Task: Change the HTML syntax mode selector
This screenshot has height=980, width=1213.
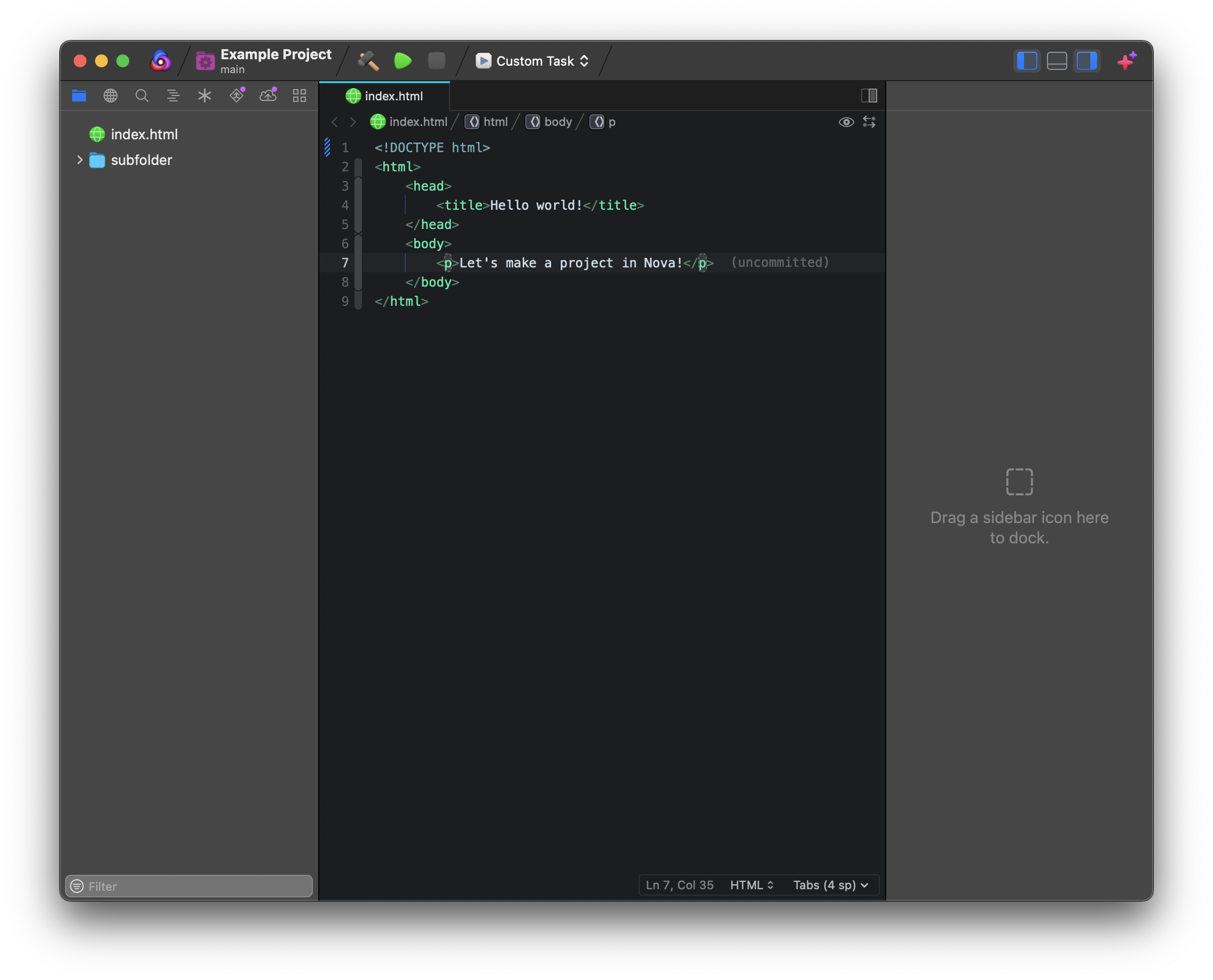Action: coord(751,884)
